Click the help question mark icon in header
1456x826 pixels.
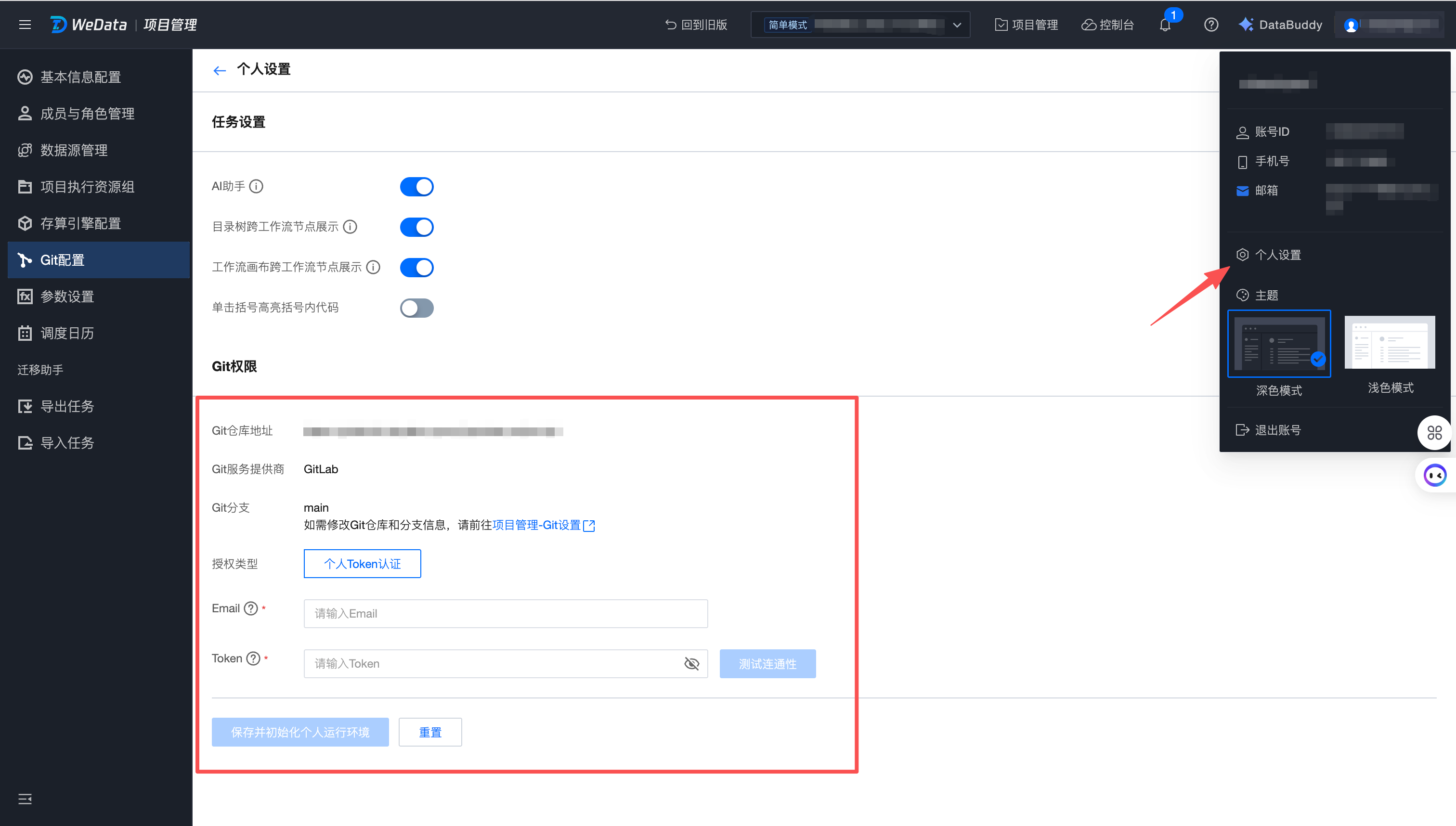[1211, 25]
